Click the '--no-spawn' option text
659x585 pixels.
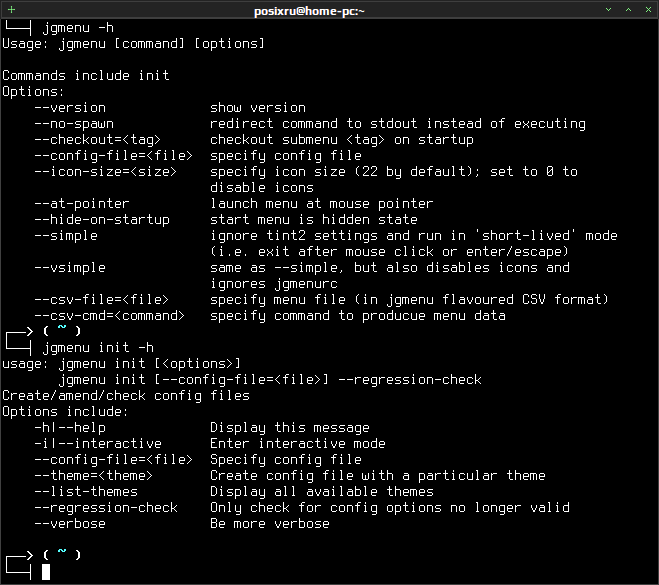(74, 124)
